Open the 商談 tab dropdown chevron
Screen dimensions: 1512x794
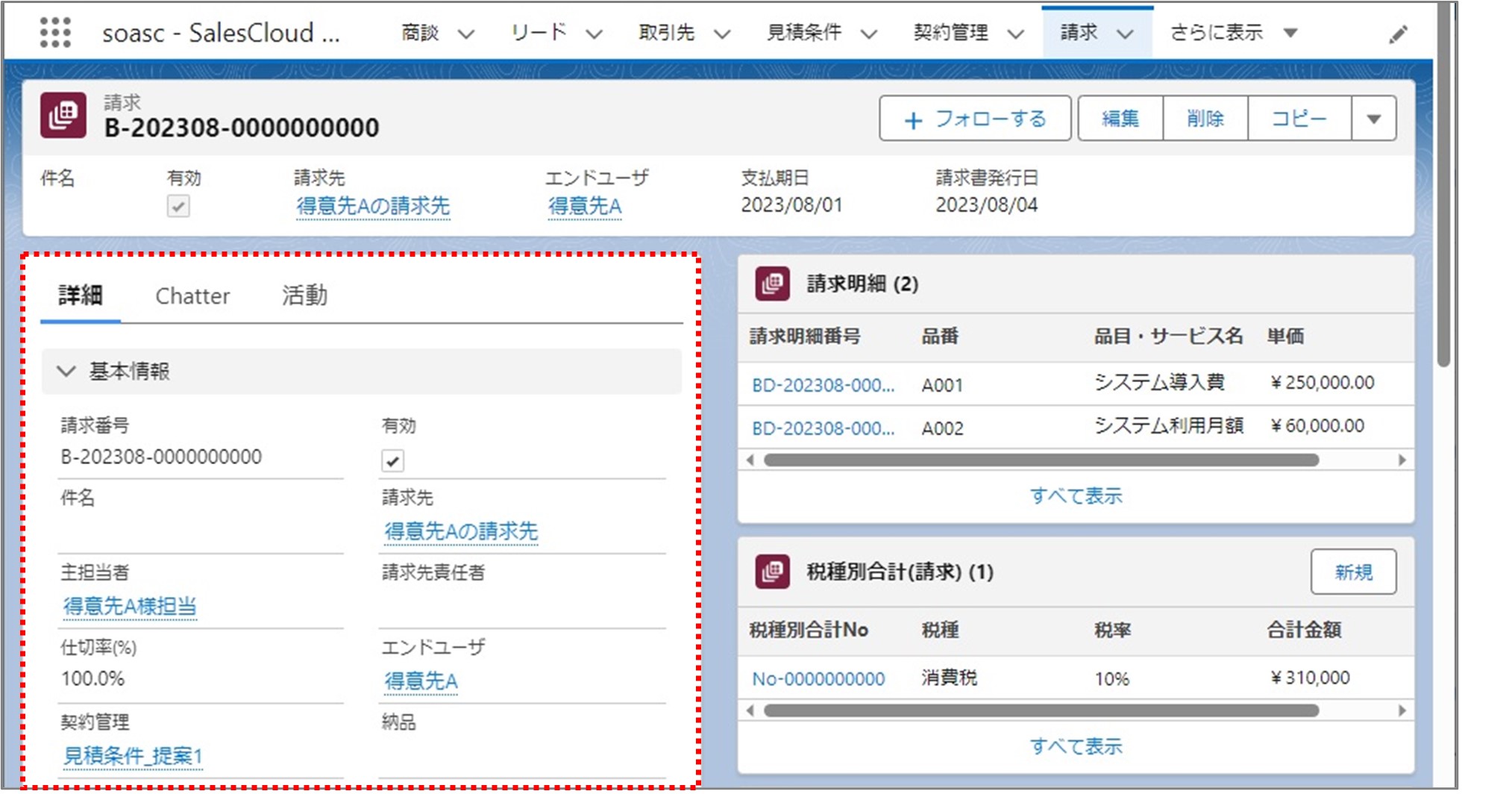[466, 34]
